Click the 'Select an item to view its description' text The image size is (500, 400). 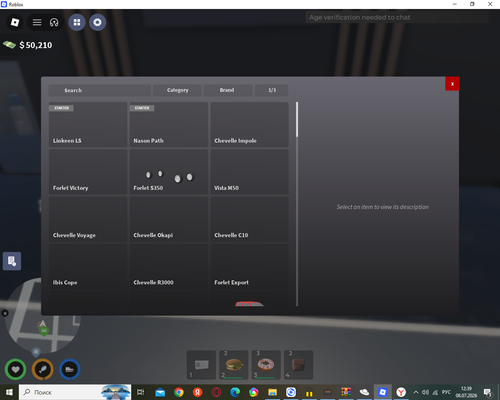(x=383, y=207)
